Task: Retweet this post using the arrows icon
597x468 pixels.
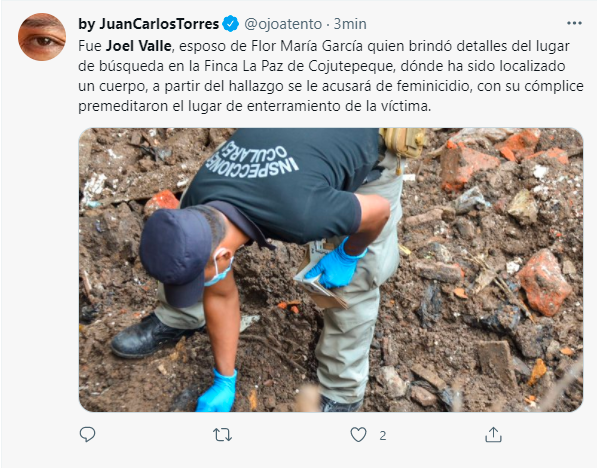Action: pyautogui.click(x=222, y=434)
